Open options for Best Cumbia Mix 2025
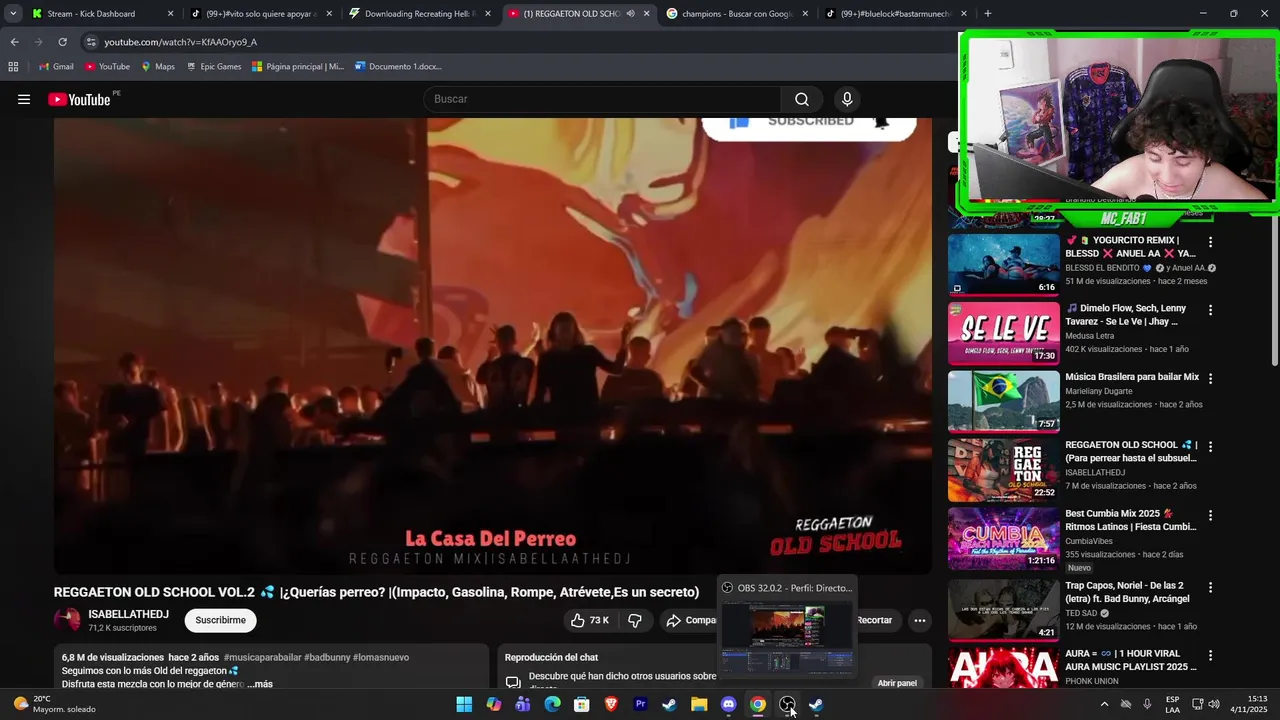Screen dimensions: 1280x720 click(1210, 515)
